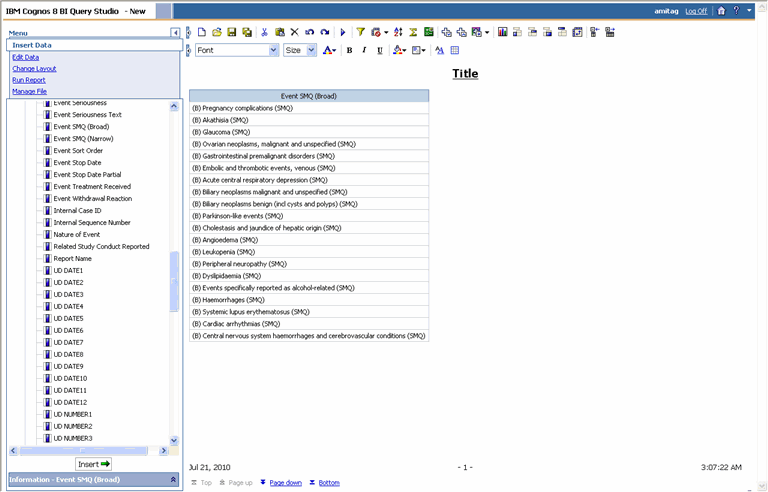The height and width of the screenshot is (492, 768).
Task: Run the report with the blue play icon
Action: (x=343, y=32)
